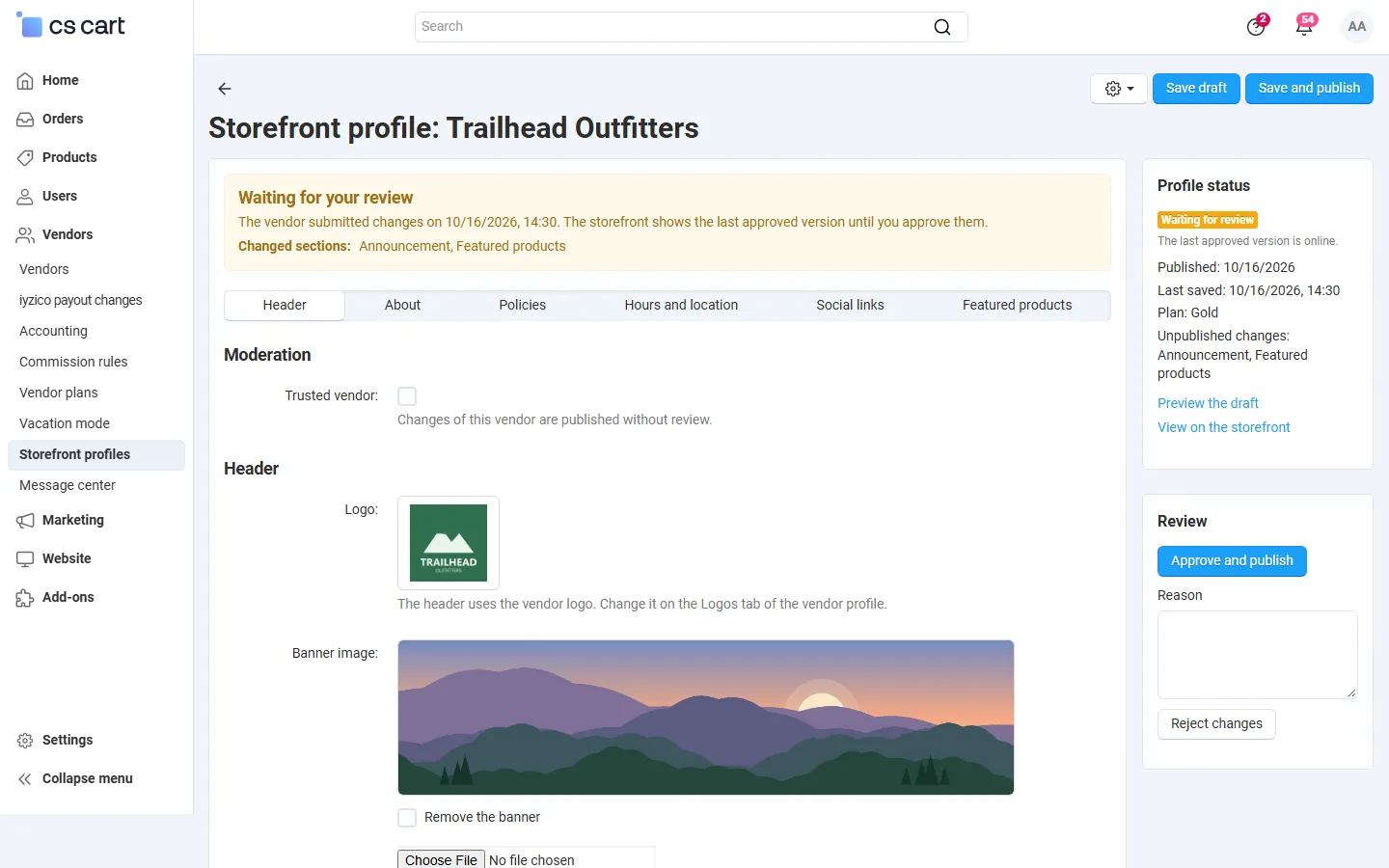Open the Policies tab
1389x868 pixels.
point(522,305)
